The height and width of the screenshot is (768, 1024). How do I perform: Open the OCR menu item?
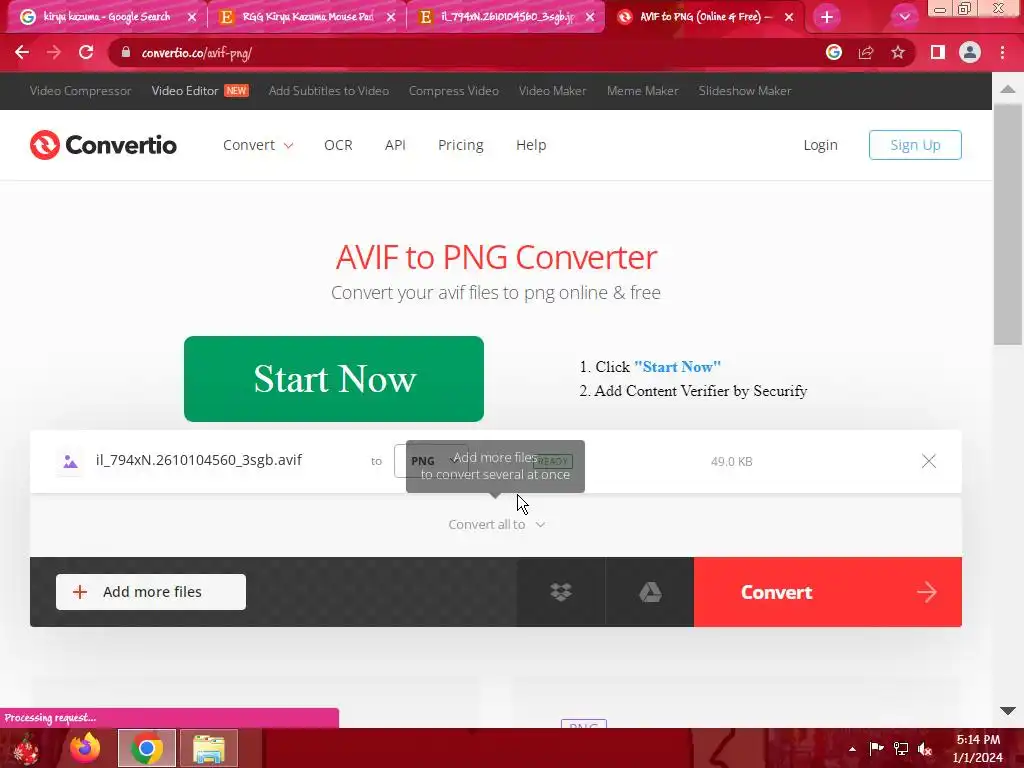coord(338,145)
